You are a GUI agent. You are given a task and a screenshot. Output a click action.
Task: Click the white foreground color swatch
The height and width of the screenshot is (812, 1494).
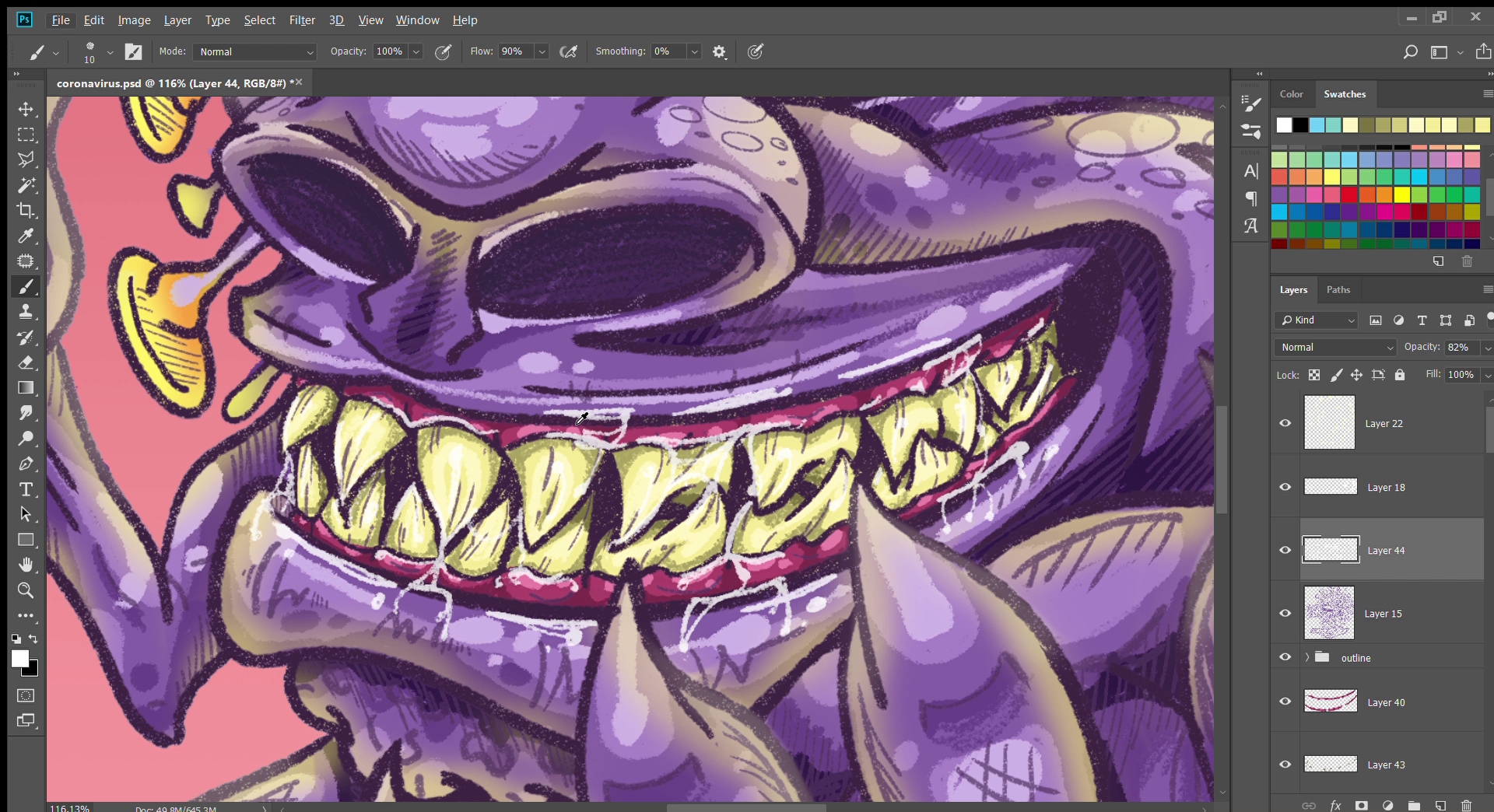(x=20, y=659)
